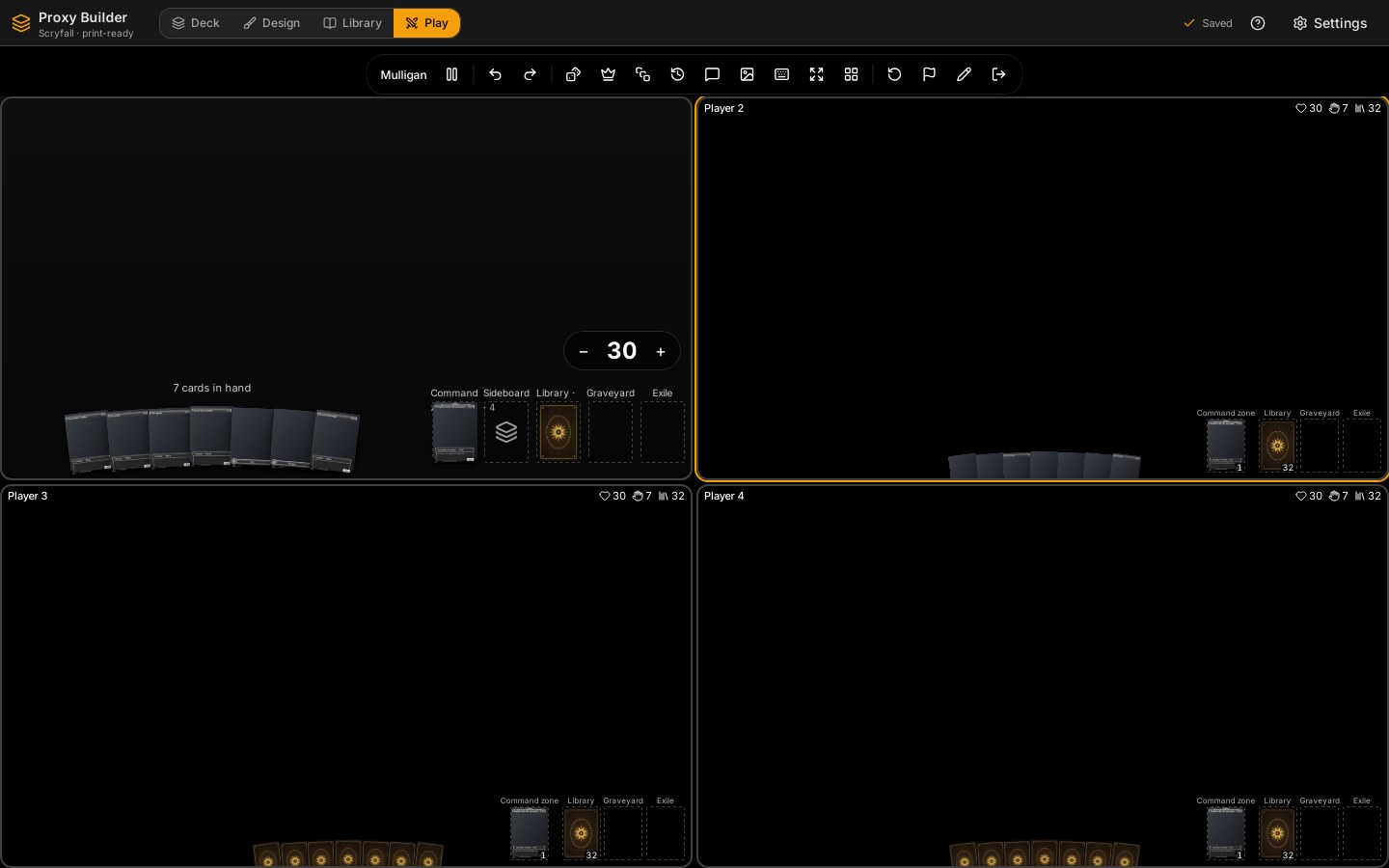Click the flag icon in the toolbar
The width and height of the screenshot is (1389, 868).
(930, 74)
